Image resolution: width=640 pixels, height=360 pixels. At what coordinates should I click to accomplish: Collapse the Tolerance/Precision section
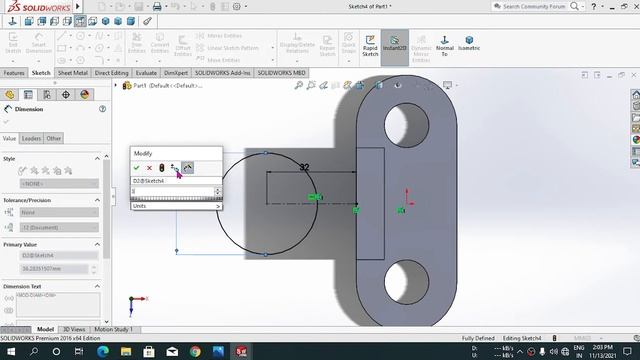[97, 200]
